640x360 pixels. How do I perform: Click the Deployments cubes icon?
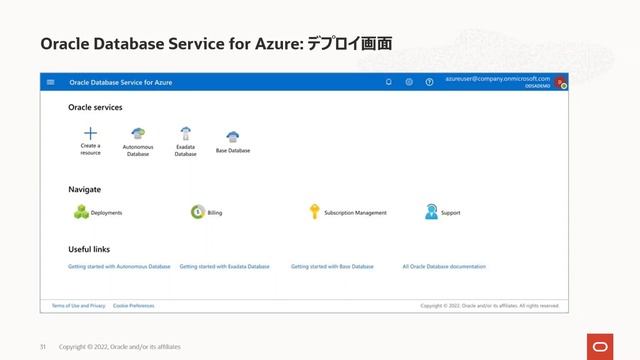point(81,212)
